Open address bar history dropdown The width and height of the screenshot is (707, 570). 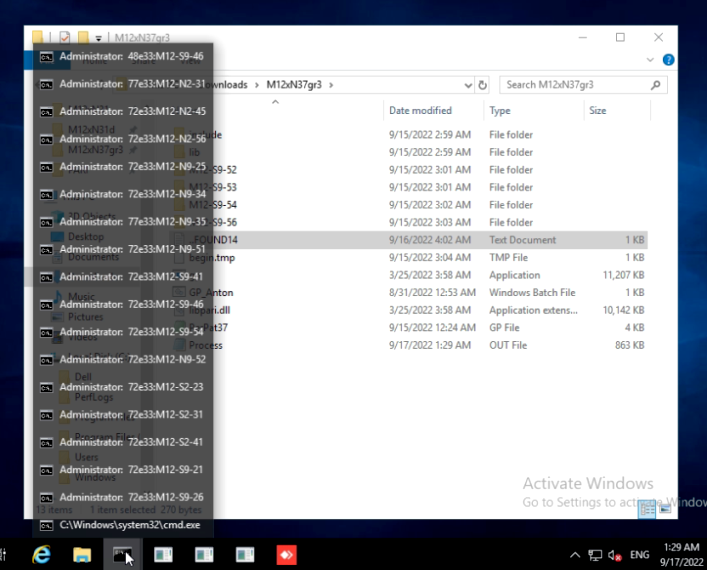point(468,85)
